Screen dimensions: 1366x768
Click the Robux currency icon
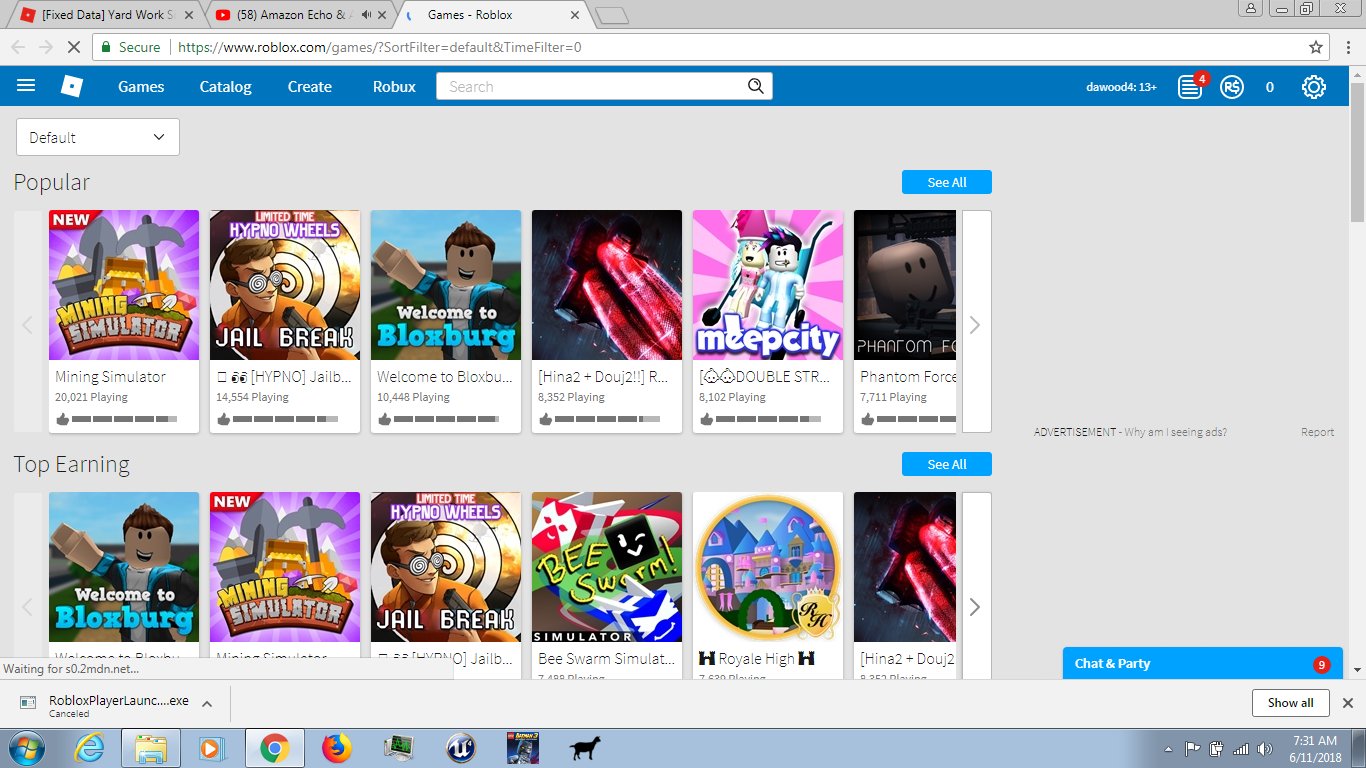tap(1232, 87)
